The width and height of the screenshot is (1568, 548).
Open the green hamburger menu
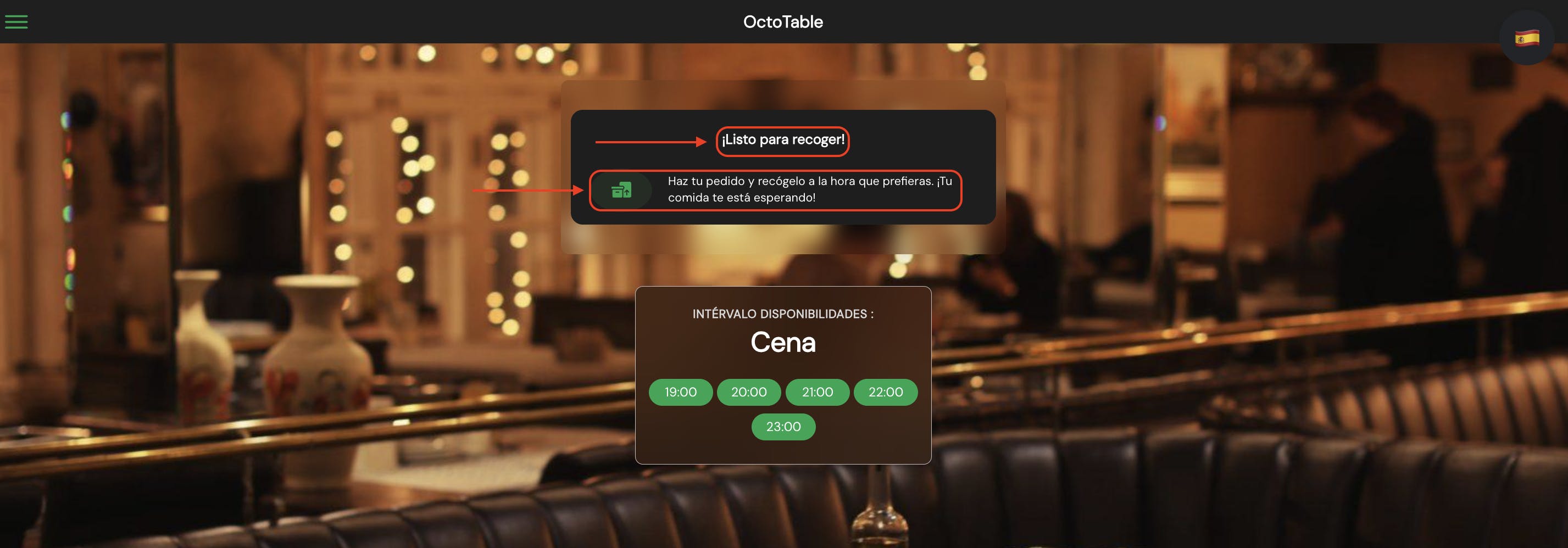[x=16, y=22]
